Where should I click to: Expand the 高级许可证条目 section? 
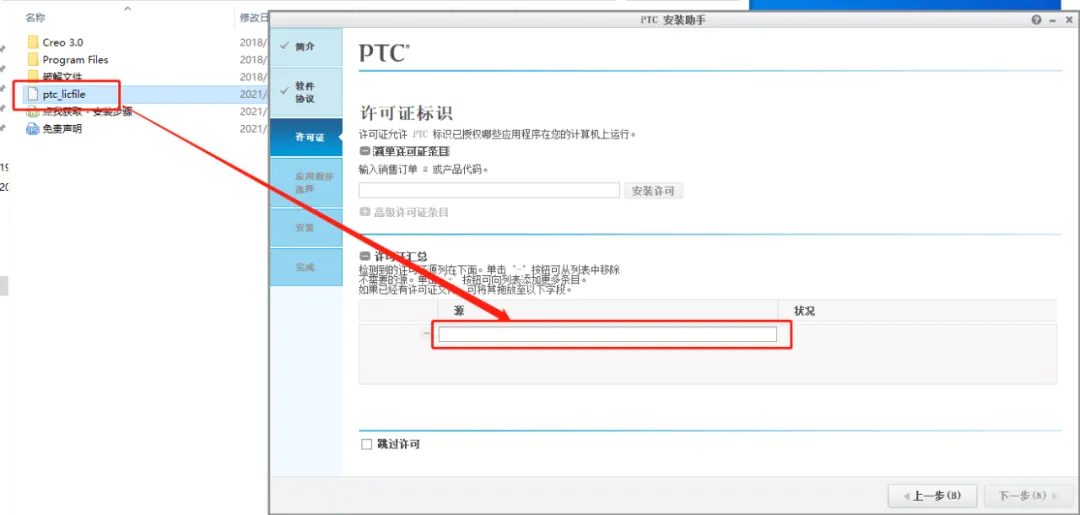point(364,212)
